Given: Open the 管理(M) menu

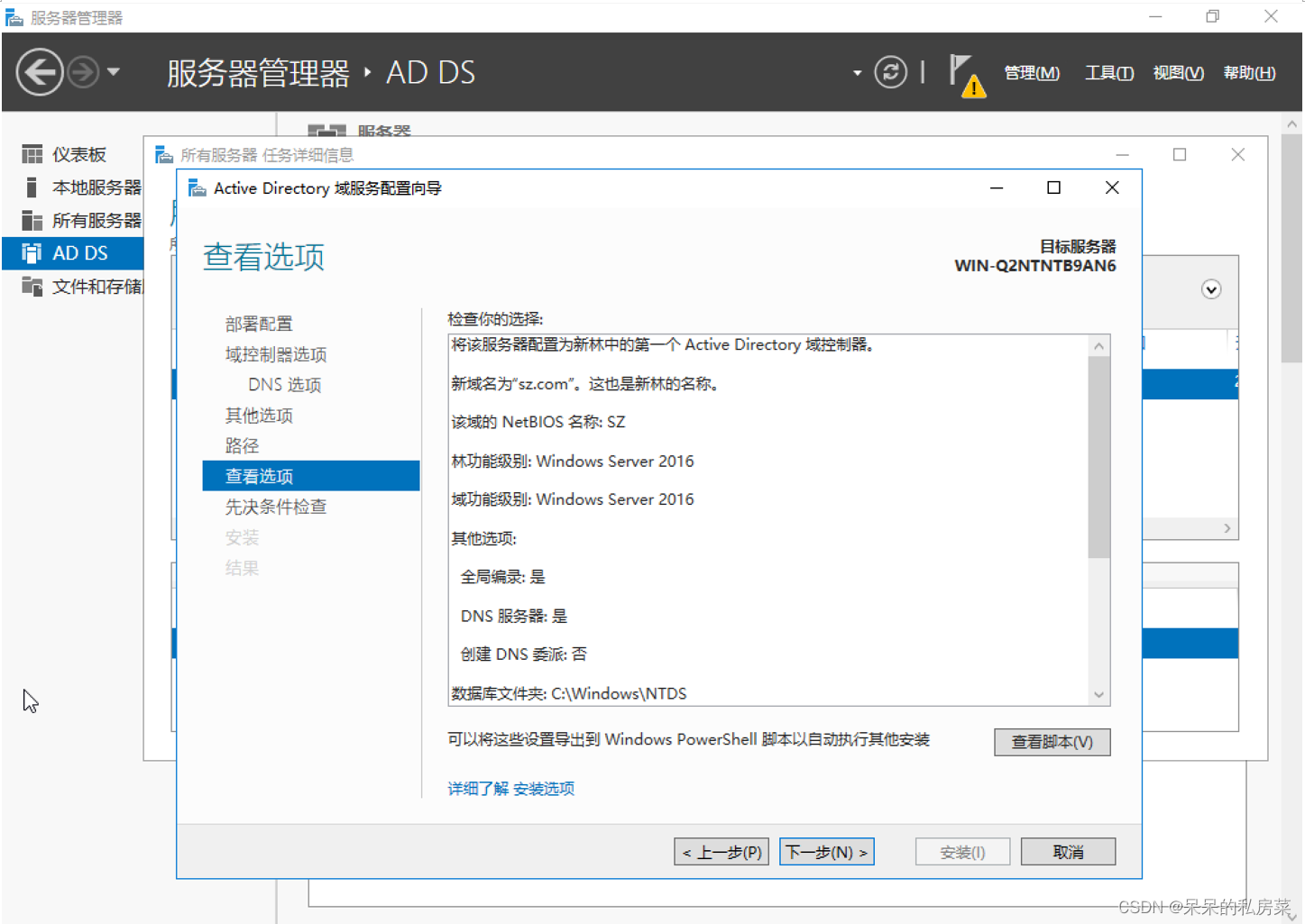Looking at the screenshot, I should point(1032,73).
